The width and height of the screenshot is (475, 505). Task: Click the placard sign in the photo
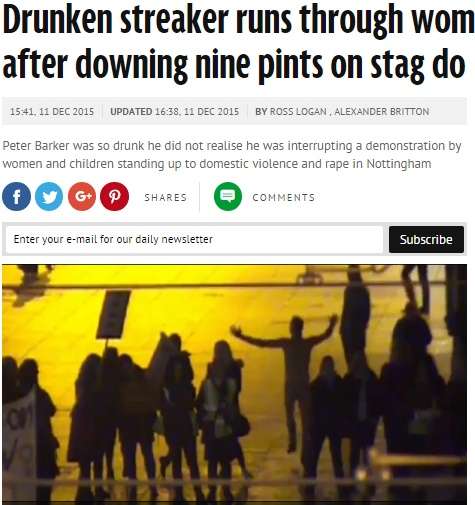coord(113,314)
